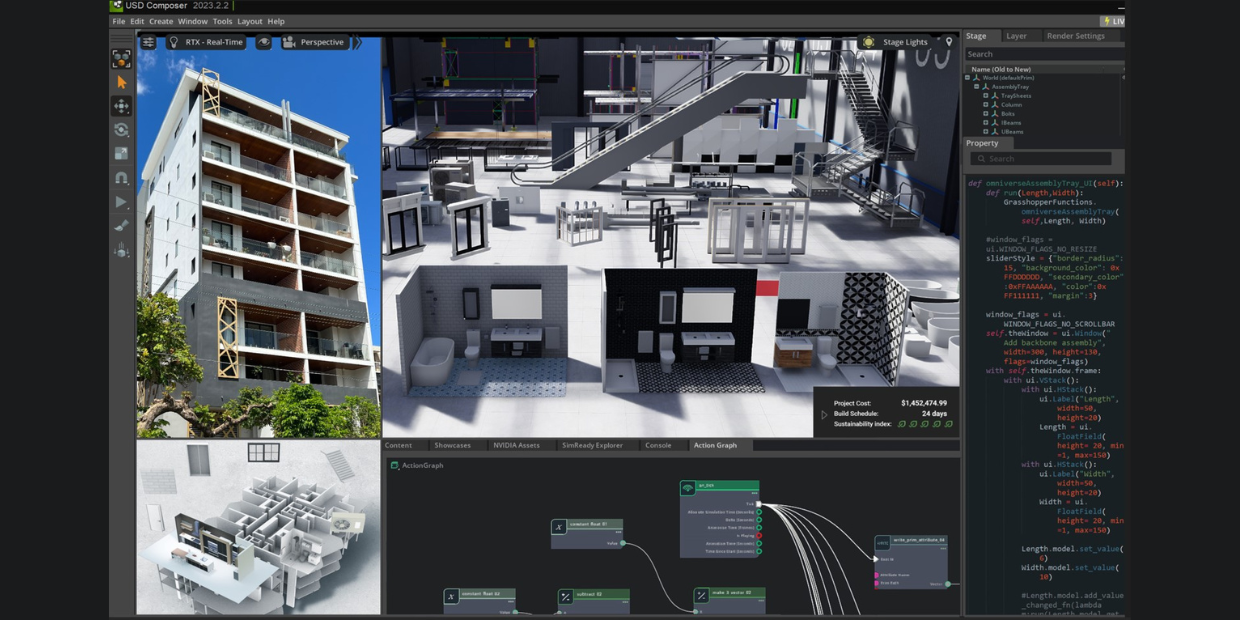This screenshot has width=1240, height=620.
Task: Open the visibility eye menu in the viewport
Action: pos(264,42)
